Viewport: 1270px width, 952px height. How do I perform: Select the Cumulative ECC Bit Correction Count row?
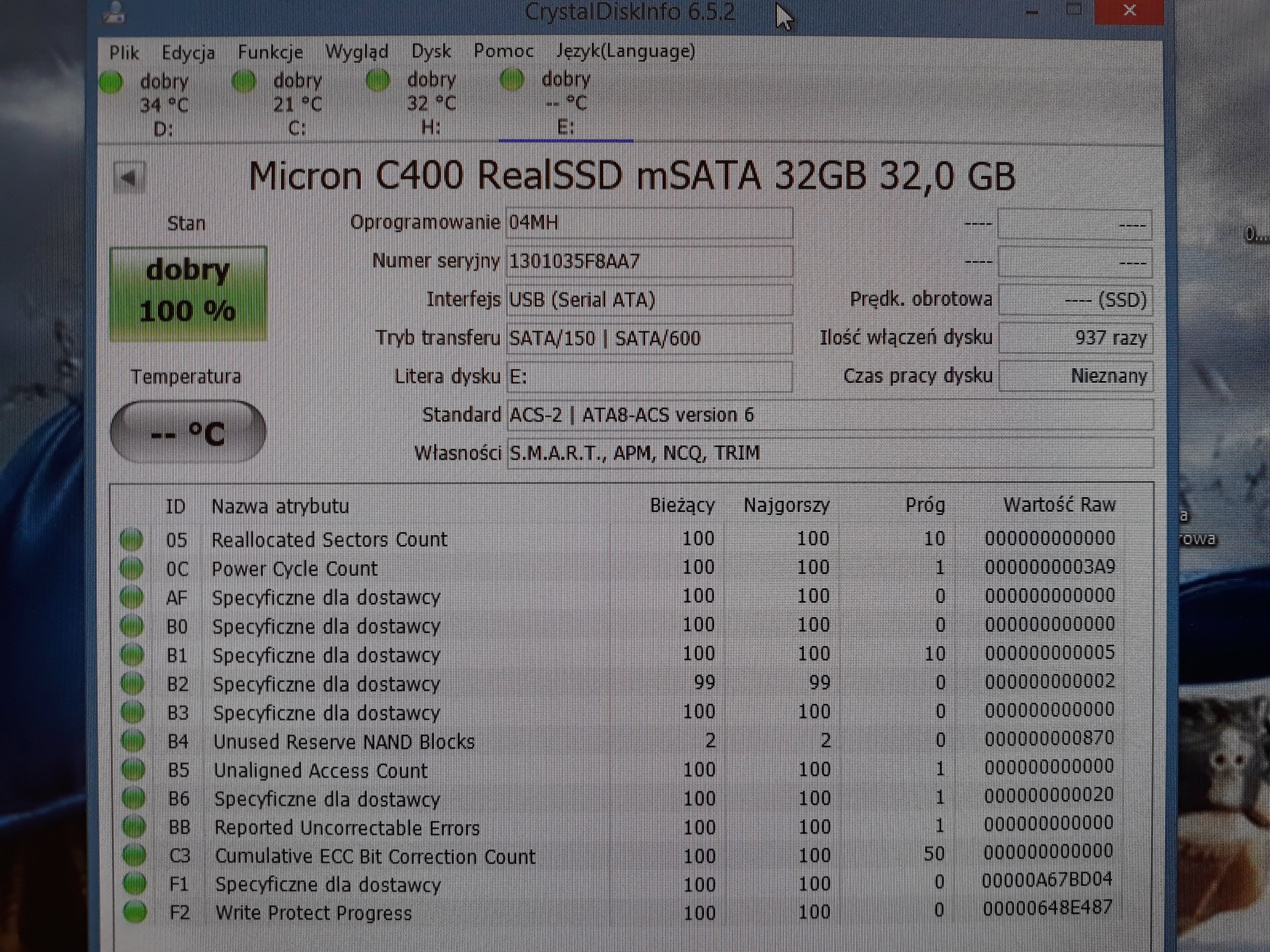coord(618,856)
